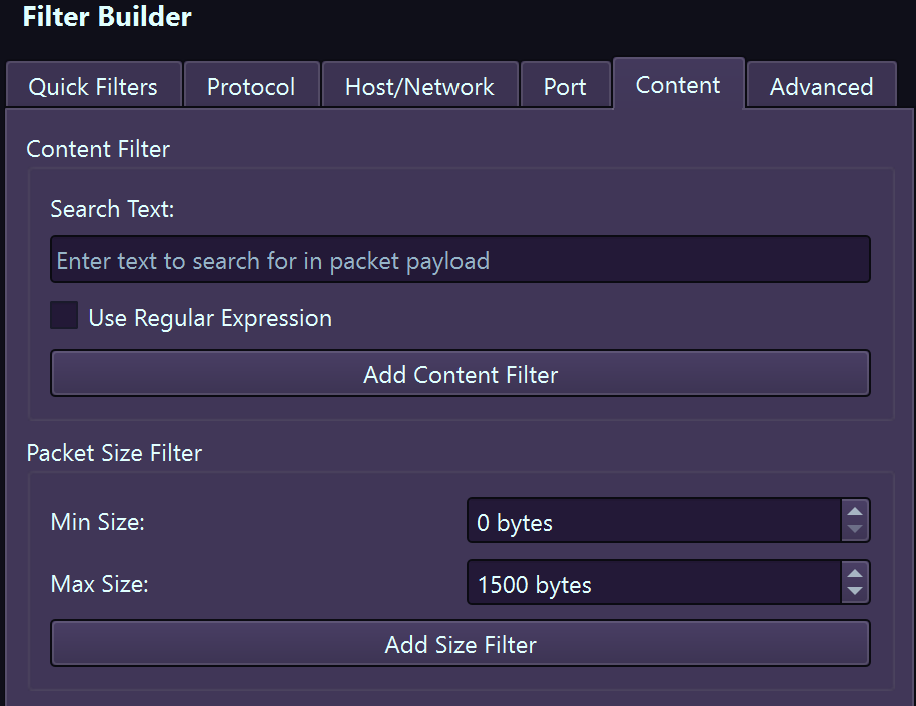Enable the Use Regular Expression checkbox

point(63,315)
